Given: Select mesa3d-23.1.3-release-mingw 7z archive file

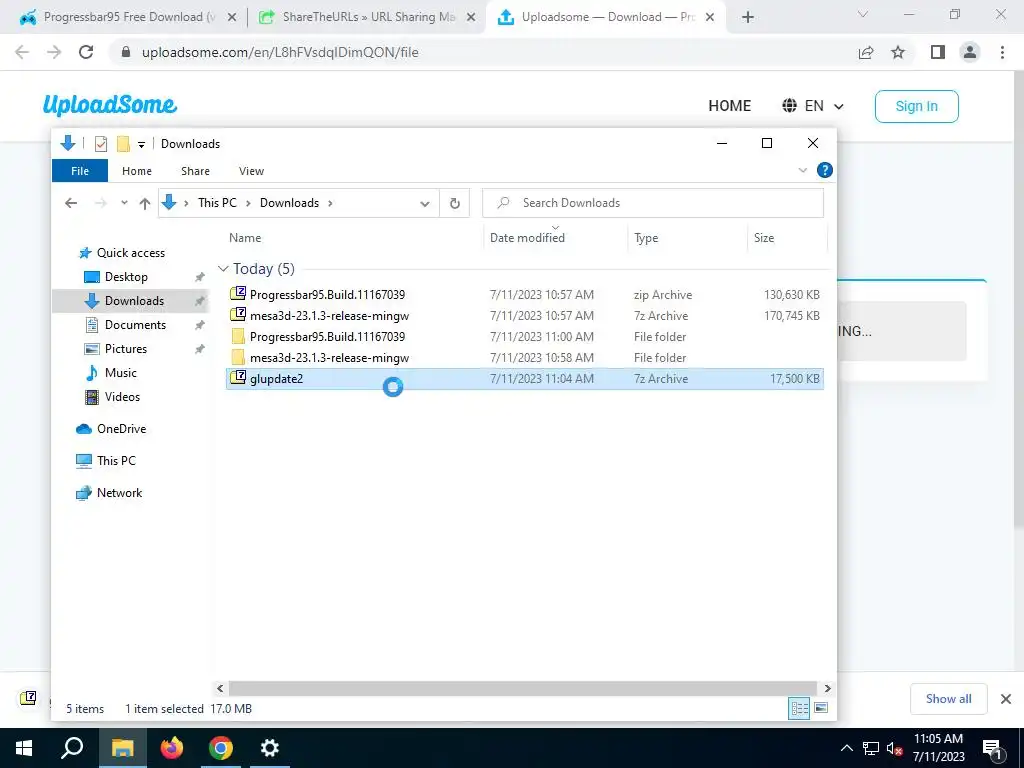Looking at the screenshot, I should [x=525, y=315].
